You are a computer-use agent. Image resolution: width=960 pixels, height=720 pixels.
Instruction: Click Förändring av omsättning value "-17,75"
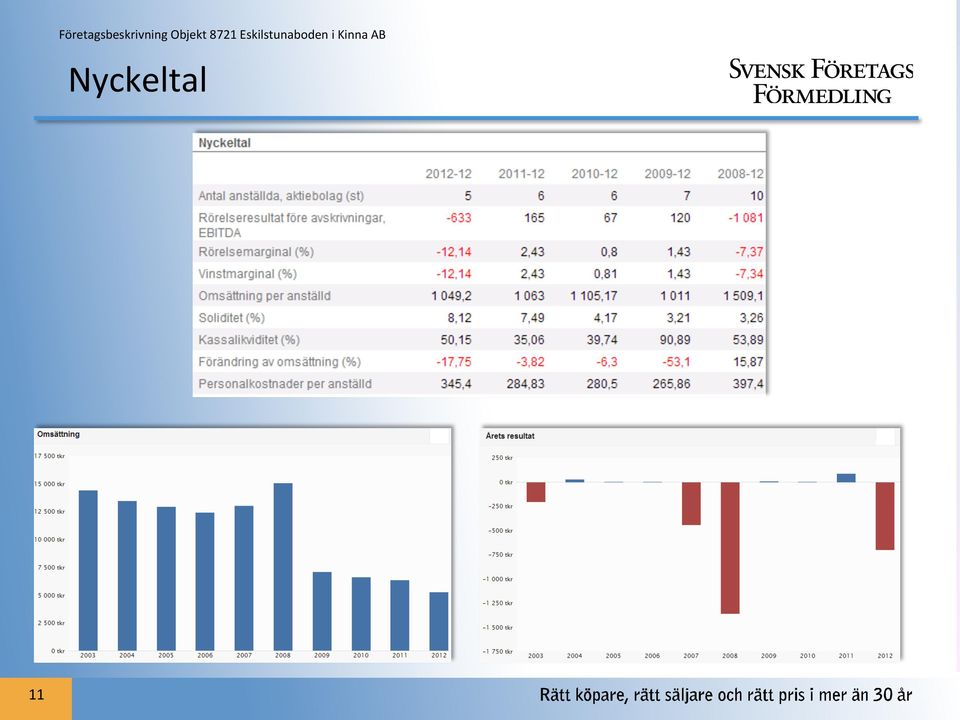[x=454, y=362]
